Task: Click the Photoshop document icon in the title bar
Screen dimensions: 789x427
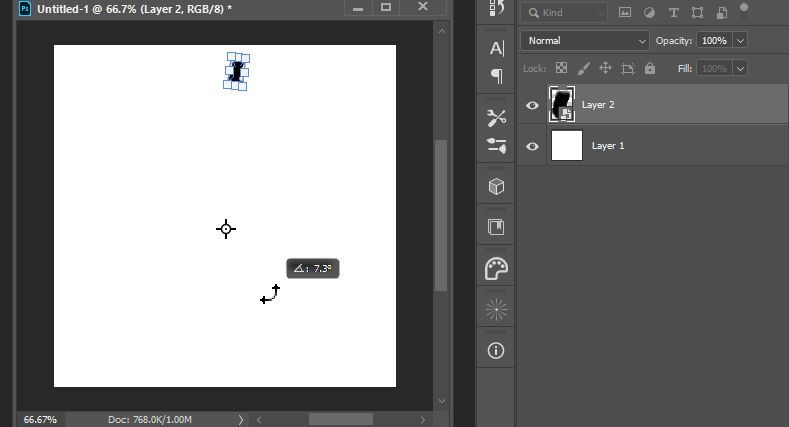Action: point(25,9)
